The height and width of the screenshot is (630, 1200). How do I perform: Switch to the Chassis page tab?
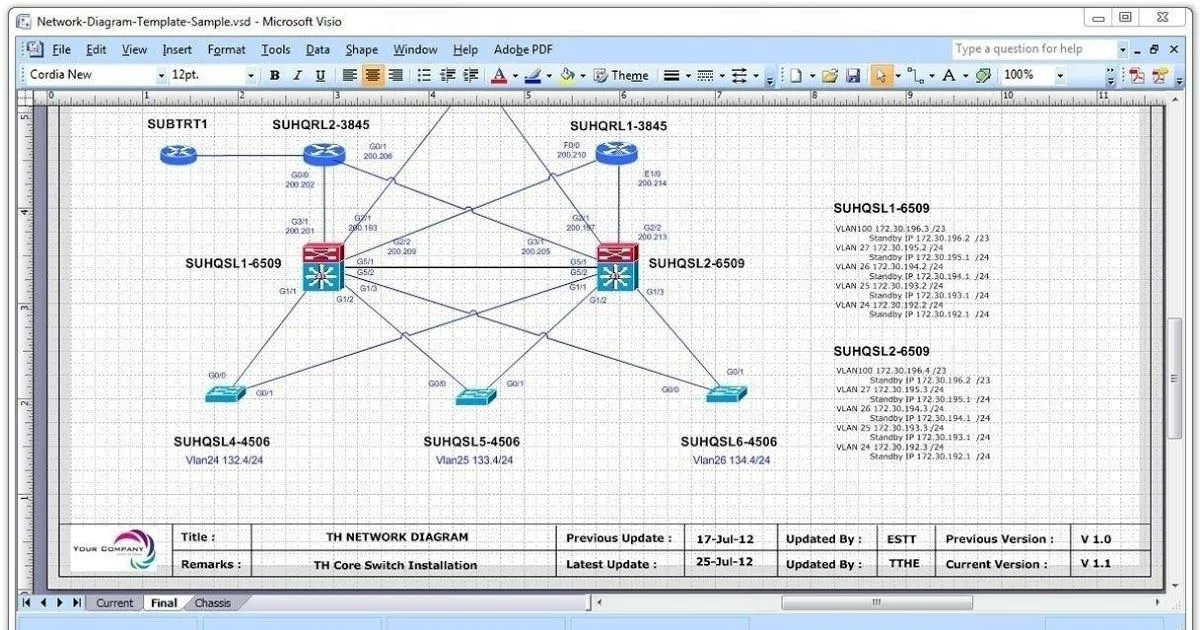[213, 603]
